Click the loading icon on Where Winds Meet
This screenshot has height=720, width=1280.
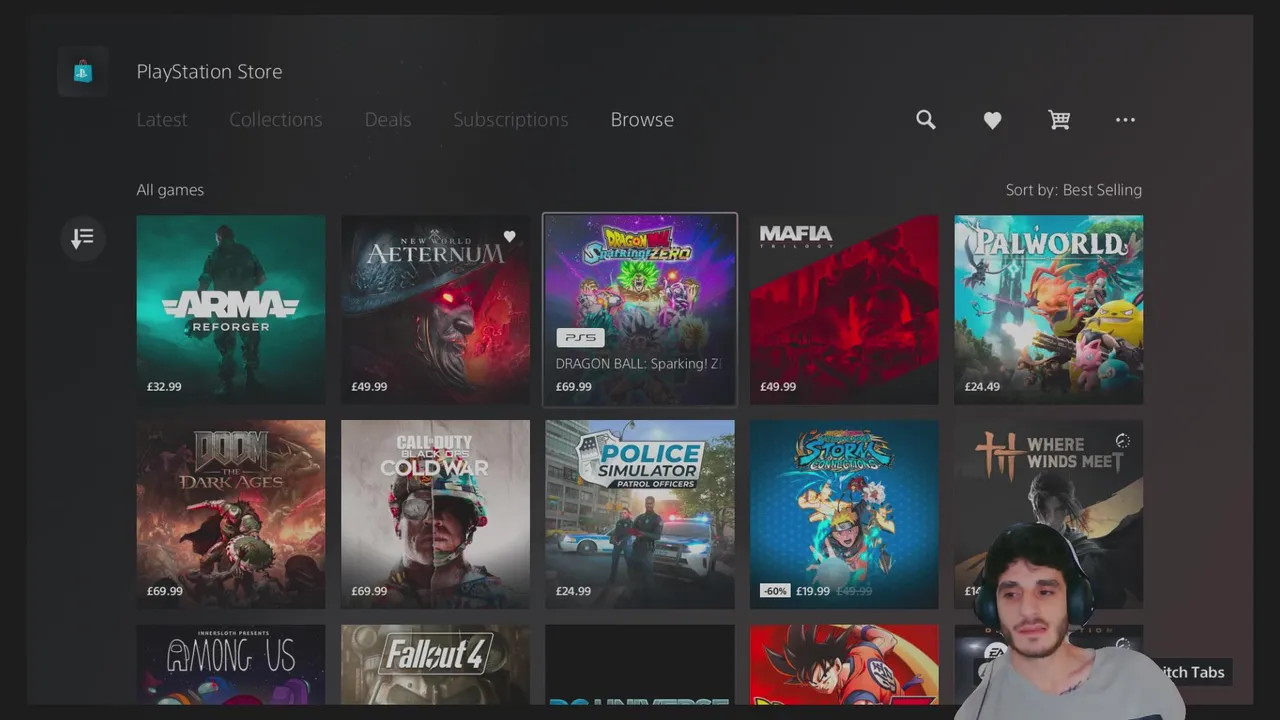click(1123, 441)
